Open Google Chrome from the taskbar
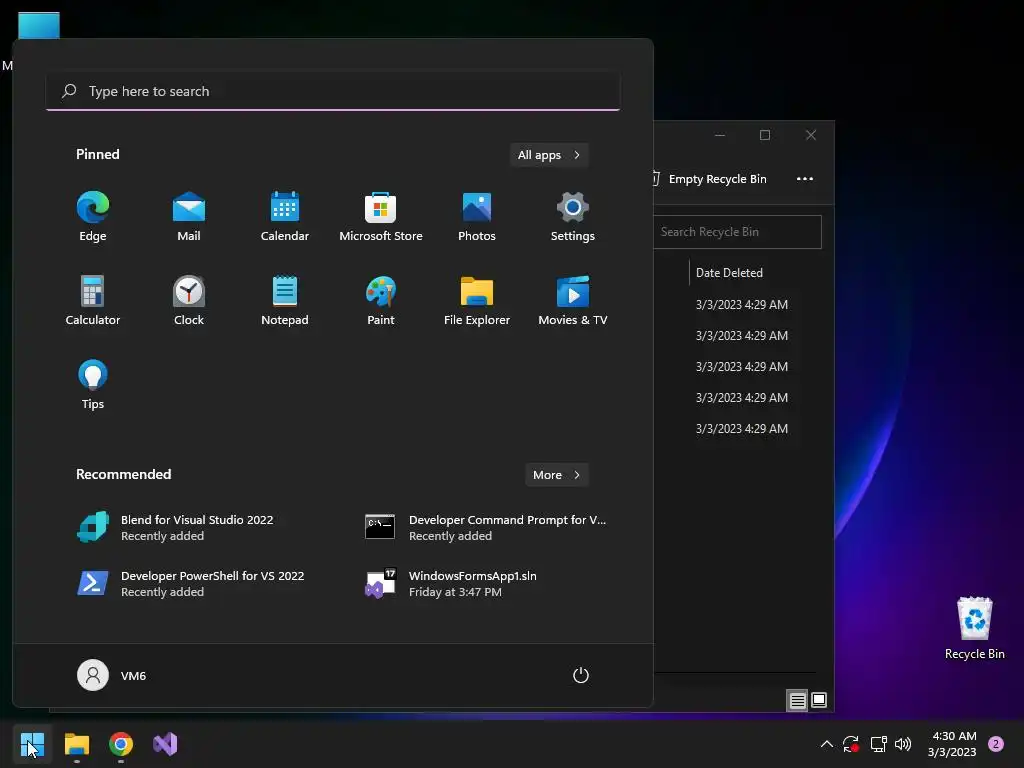The height and width of the screenshot is (768, 1024). (x=121, y=744)
